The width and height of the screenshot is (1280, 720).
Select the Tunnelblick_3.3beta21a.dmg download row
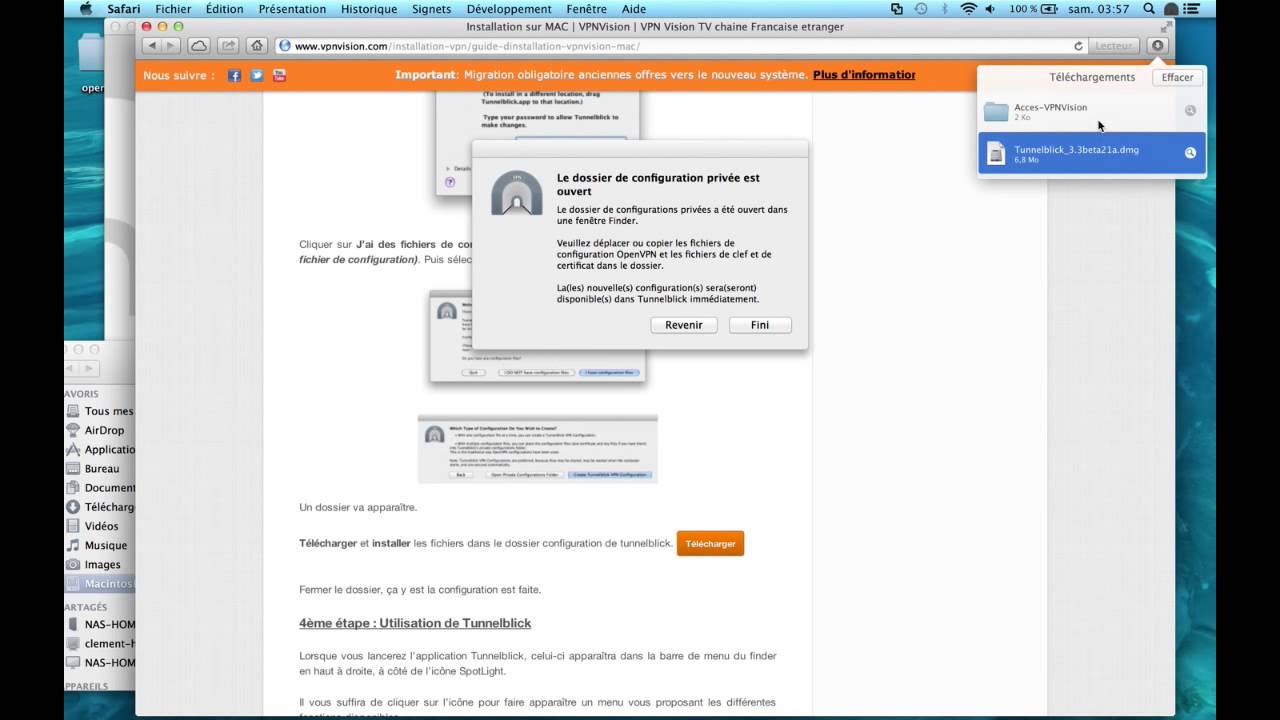pos(1092,153)
